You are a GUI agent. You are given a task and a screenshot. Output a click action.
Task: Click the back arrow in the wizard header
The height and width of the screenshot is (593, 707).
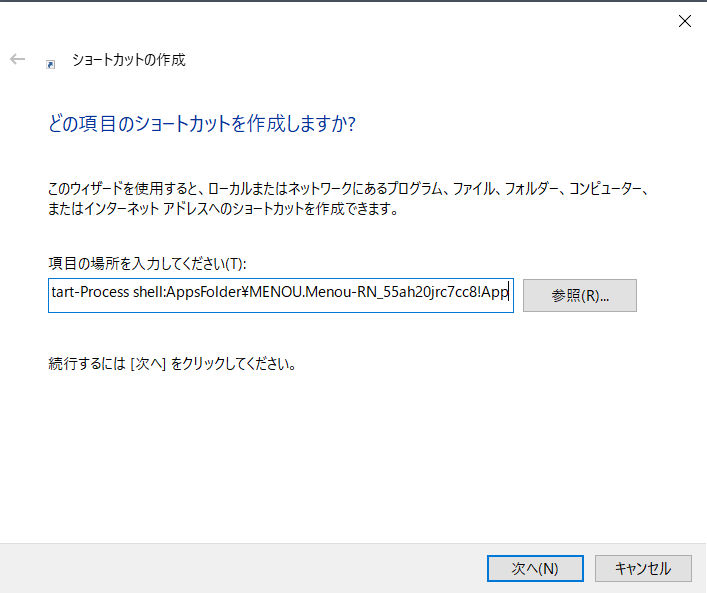coord(18,59)
